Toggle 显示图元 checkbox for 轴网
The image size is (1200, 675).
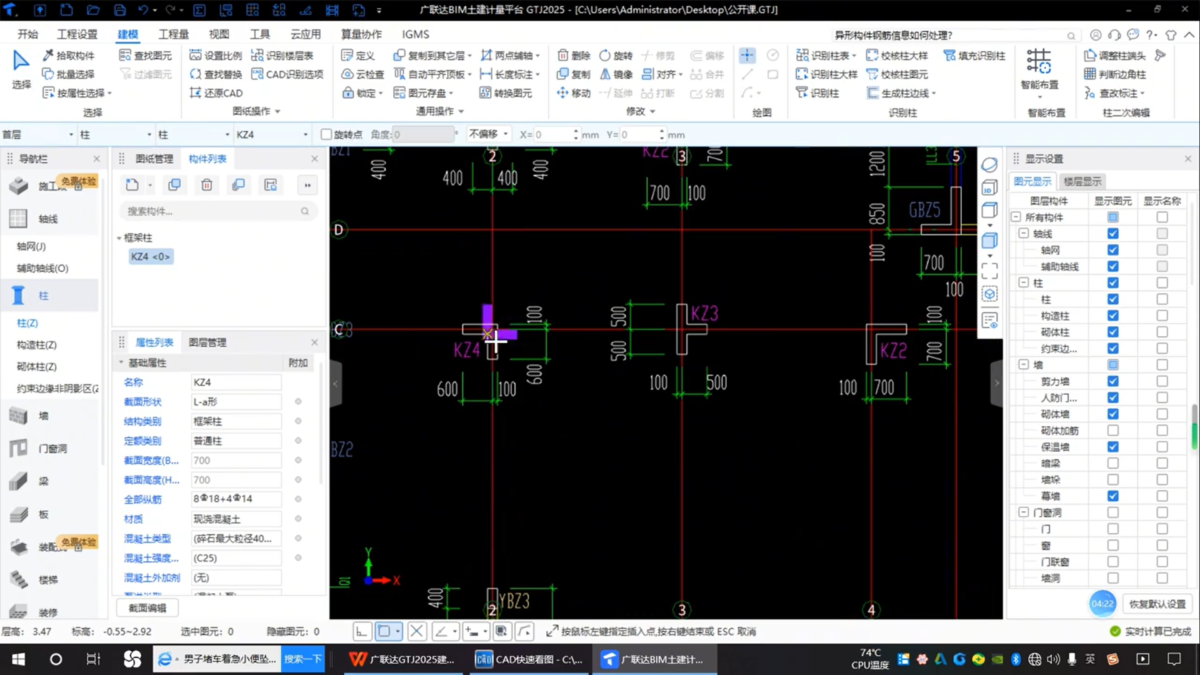1112,250
